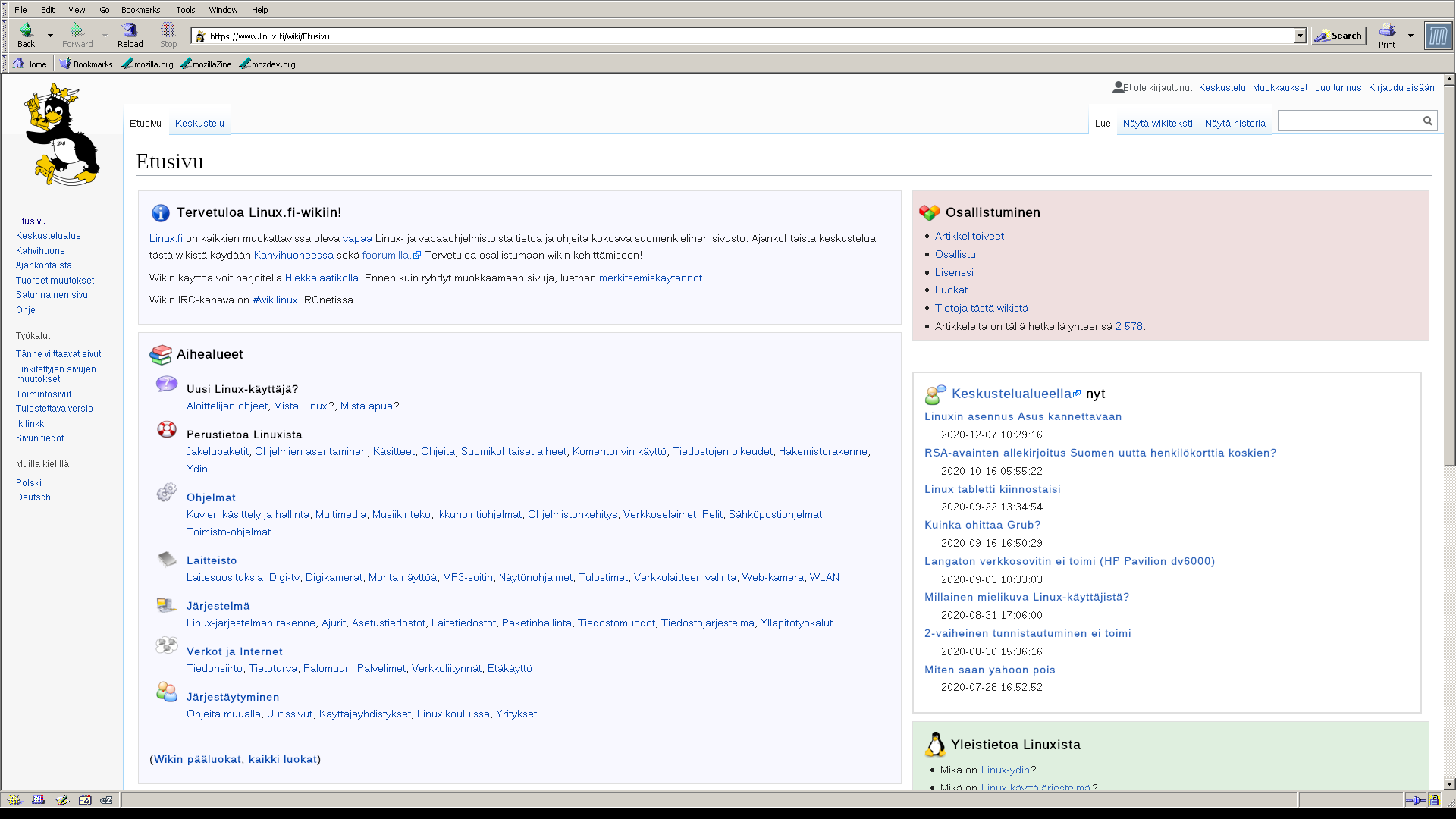Click the Reload toolbar button
Screen dimensions: 1456x819
click(x=130, y=35)
